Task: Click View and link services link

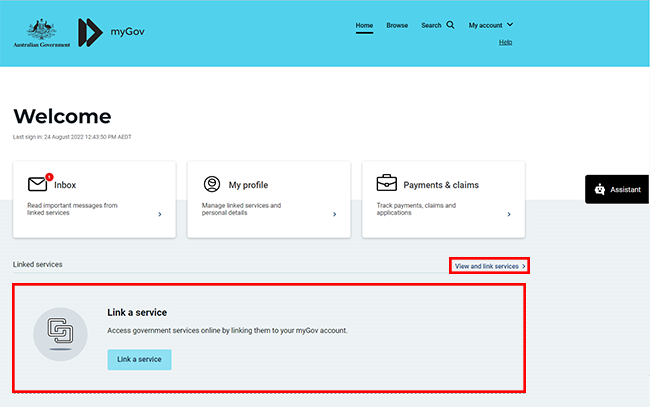Action: [x=489, y=266]
